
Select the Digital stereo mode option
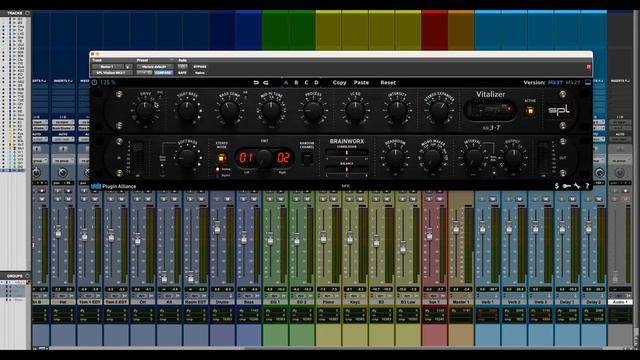pyautogui.click(x=223, y=176)
